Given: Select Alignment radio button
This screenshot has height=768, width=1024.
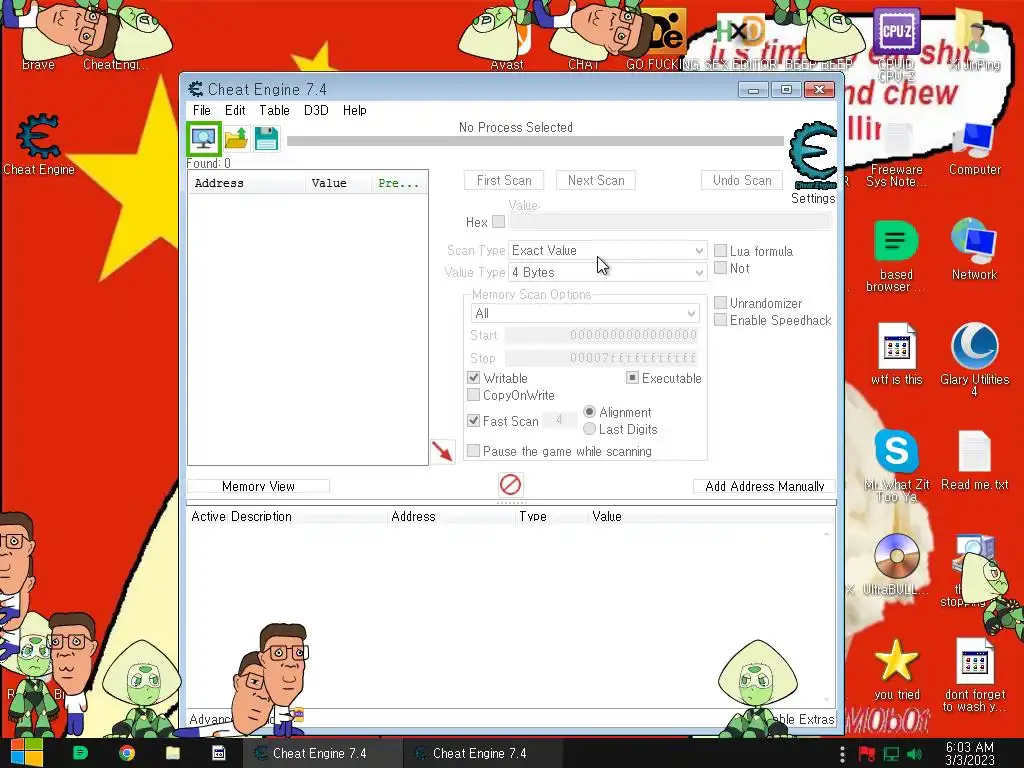Looking at the screenshot, I should [589, 411].
